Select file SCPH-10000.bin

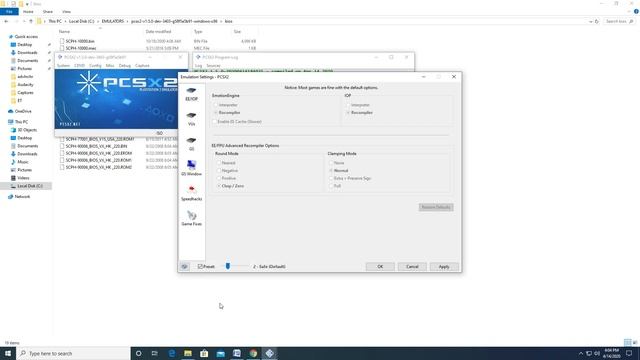[x=80, y=41]
